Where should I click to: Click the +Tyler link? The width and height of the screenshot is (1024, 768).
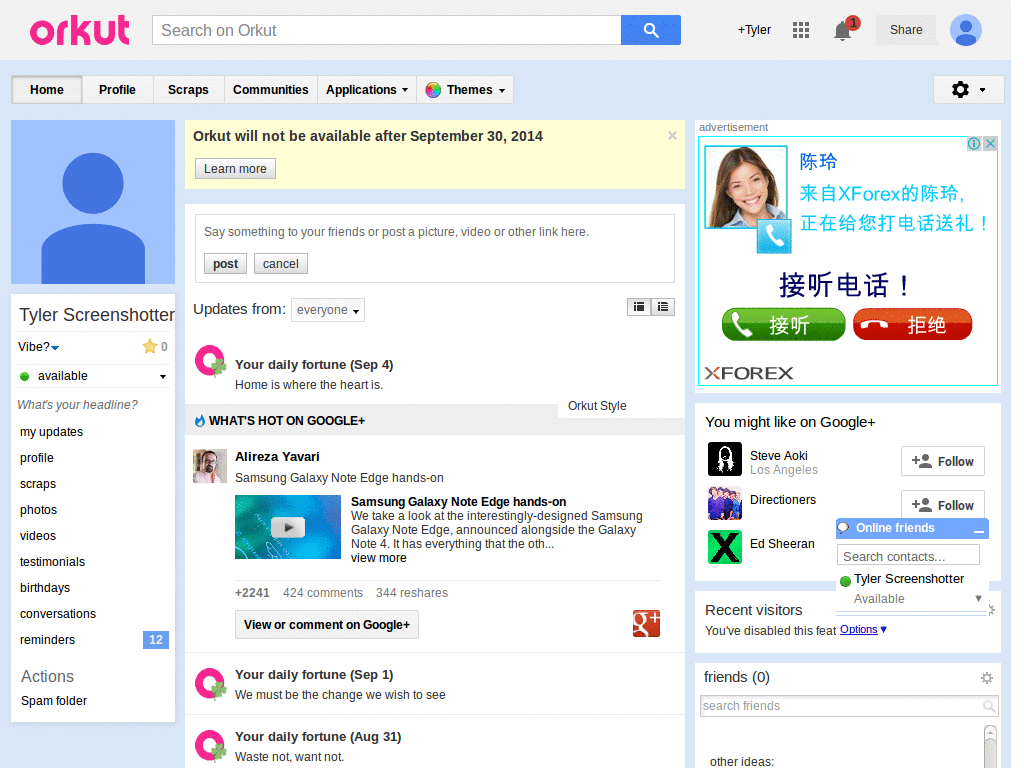754,30
